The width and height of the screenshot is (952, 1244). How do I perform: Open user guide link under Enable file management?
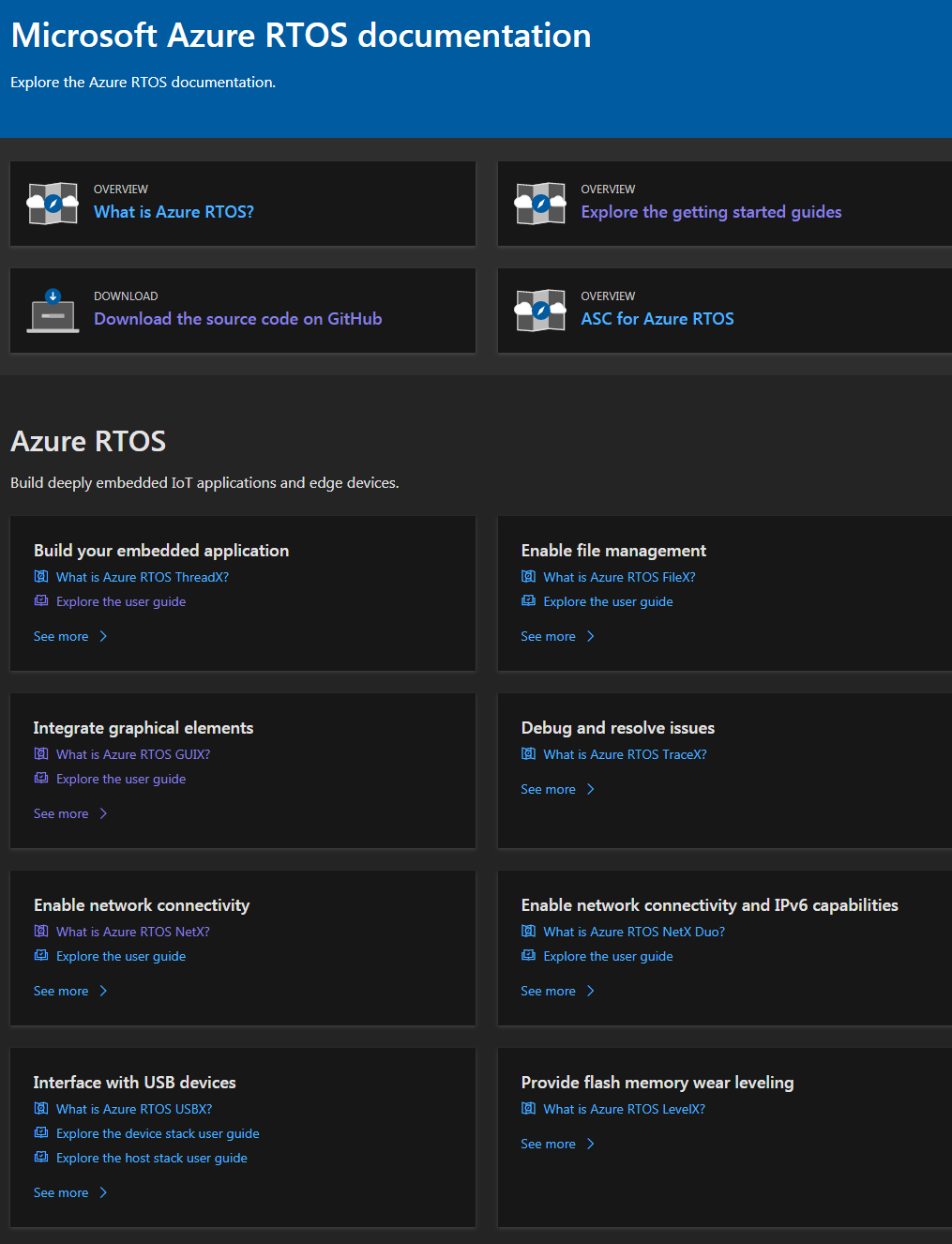pos(608,601)
